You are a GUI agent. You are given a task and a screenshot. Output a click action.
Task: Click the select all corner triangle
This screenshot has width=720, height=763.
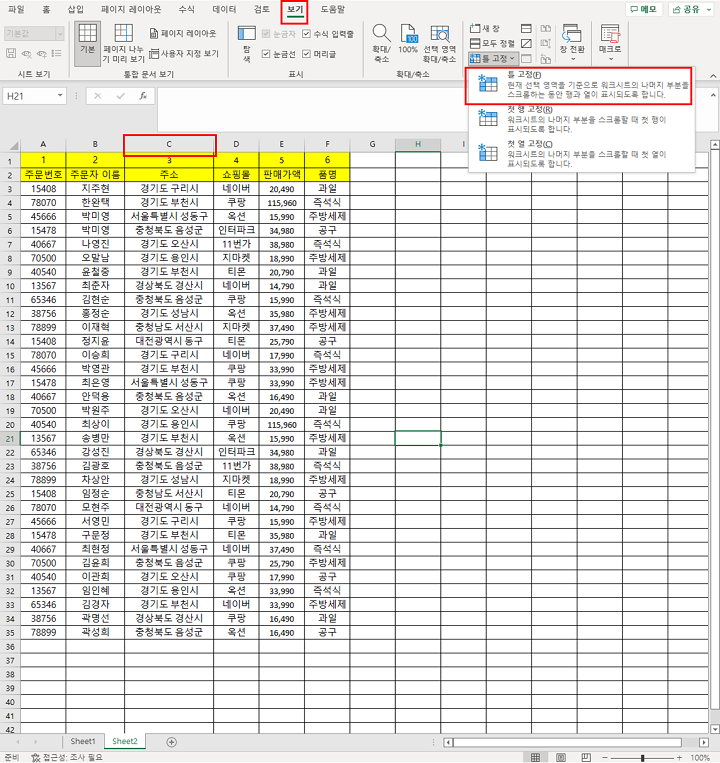[x=14, y=145]
